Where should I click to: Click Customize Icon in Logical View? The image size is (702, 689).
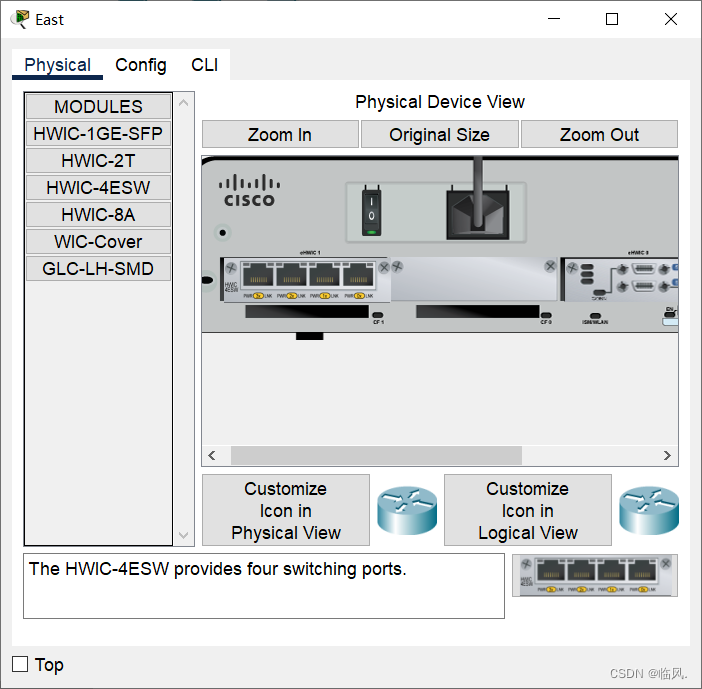click(528, 510)
